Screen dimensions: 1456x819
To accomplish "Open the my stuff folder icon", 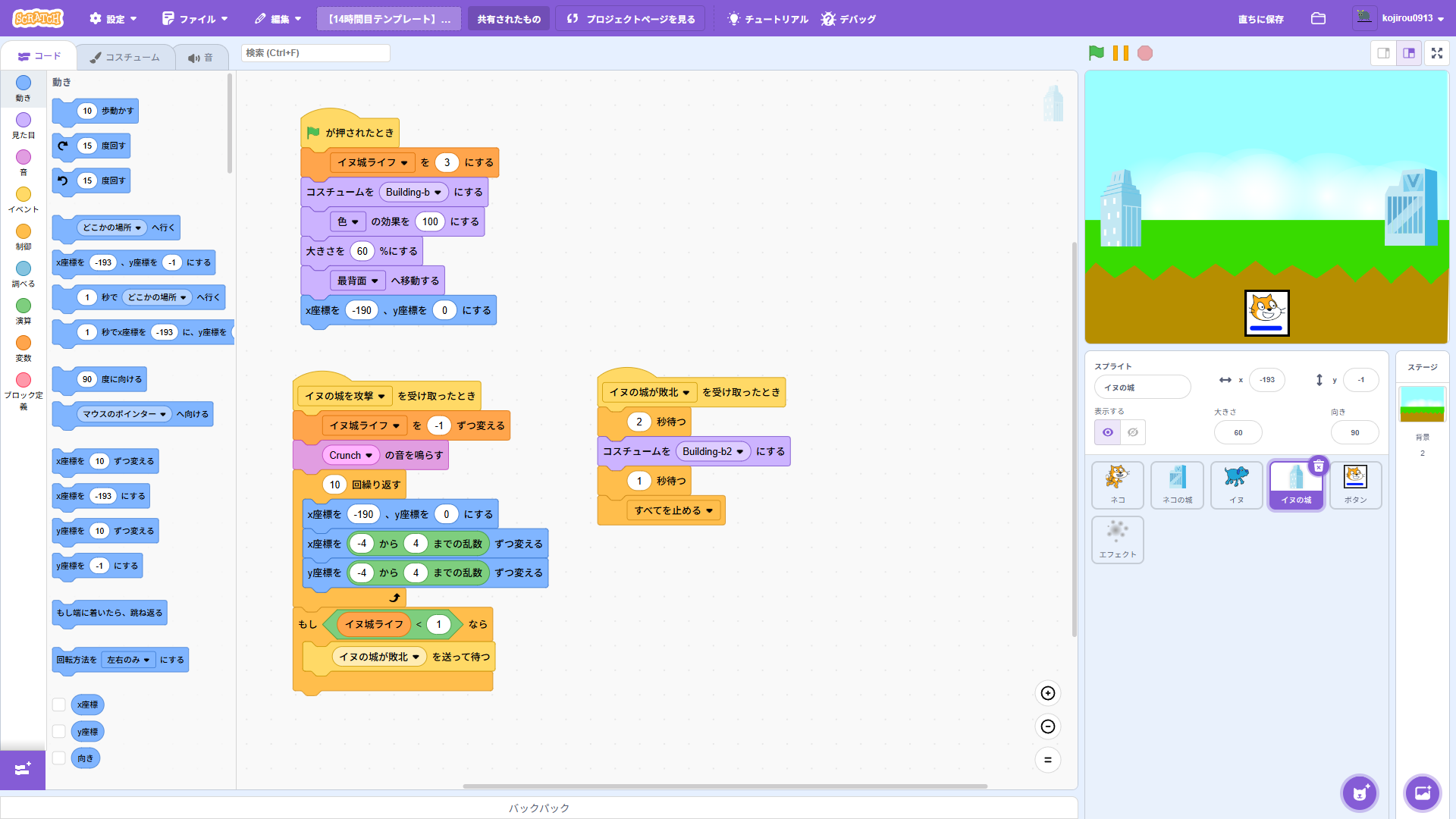I will tap(1318, 18).
